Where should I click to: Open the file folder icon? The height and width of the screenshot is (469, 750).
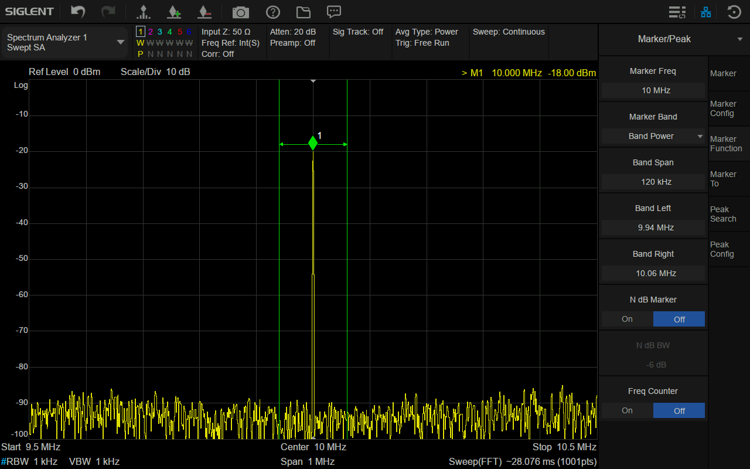point(303,12)
